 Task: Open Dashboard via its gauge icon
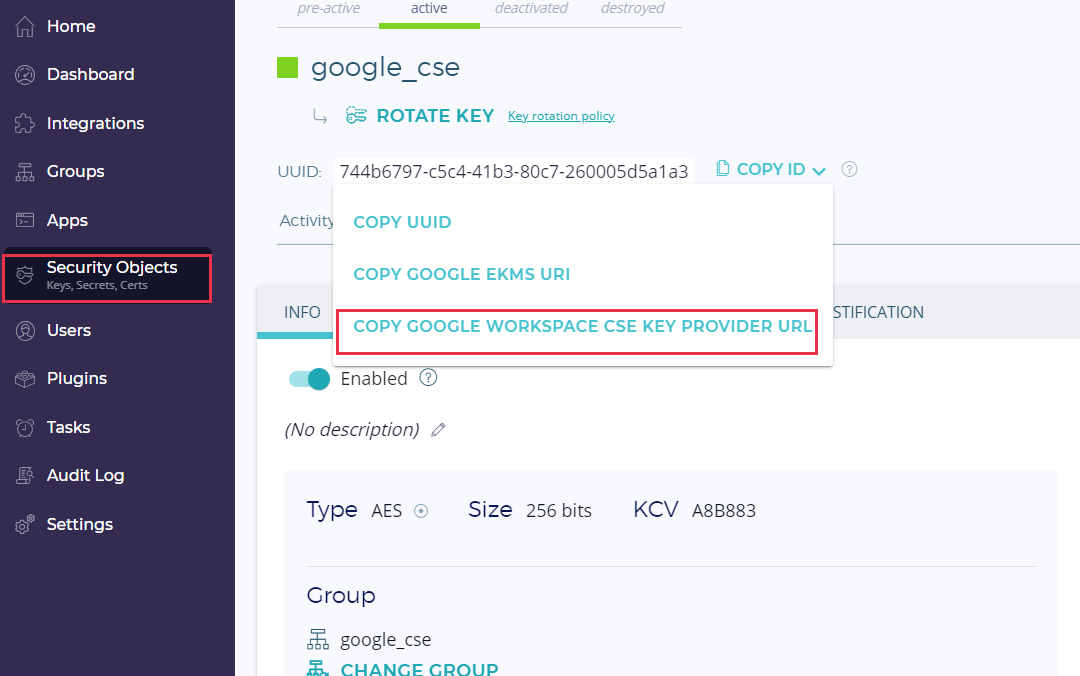pos(25,75)
